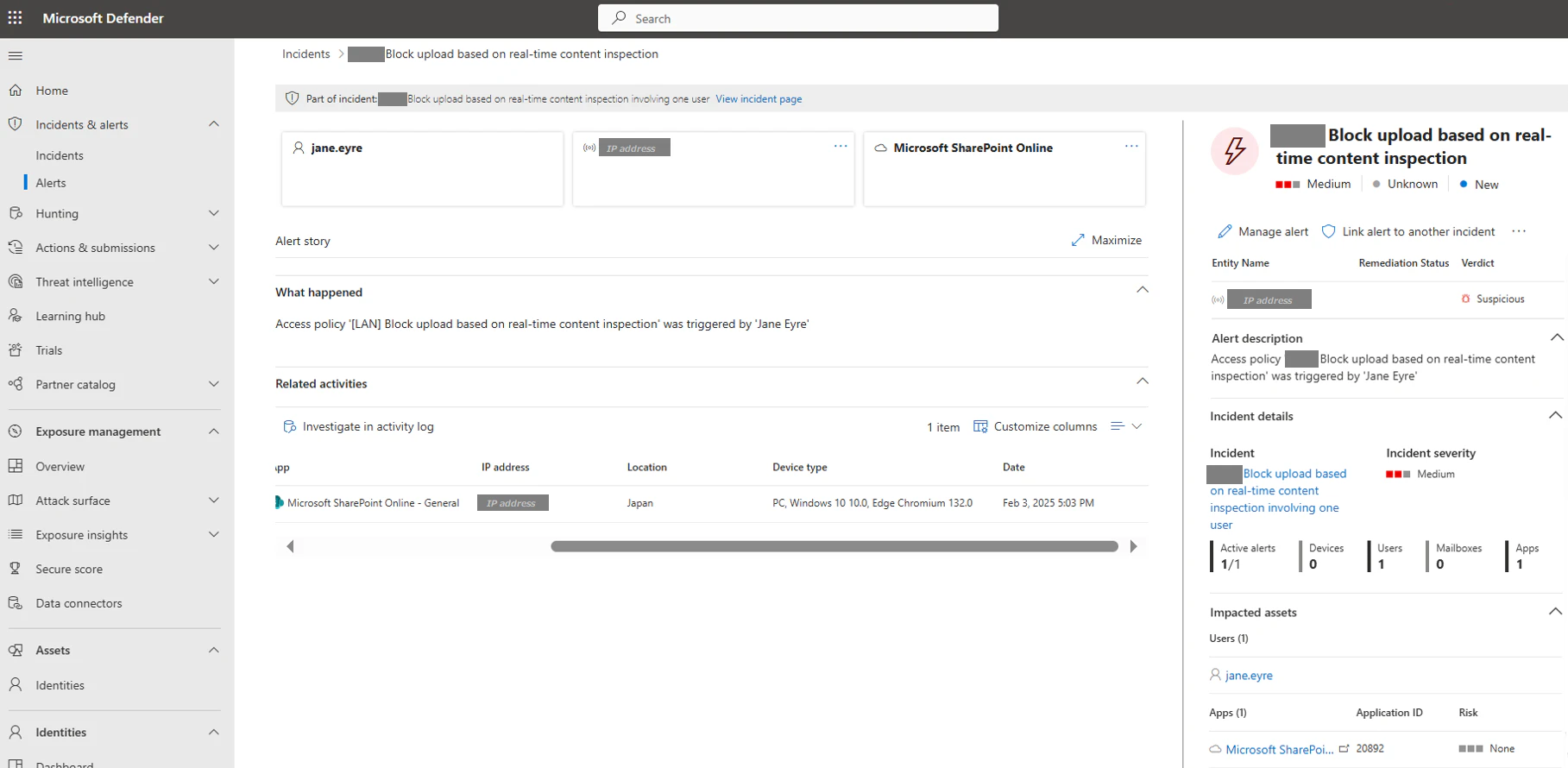Screen dimensions: 1568x768
Task: Expand the Threat intelligence chevron
Action: pos(214,282)
